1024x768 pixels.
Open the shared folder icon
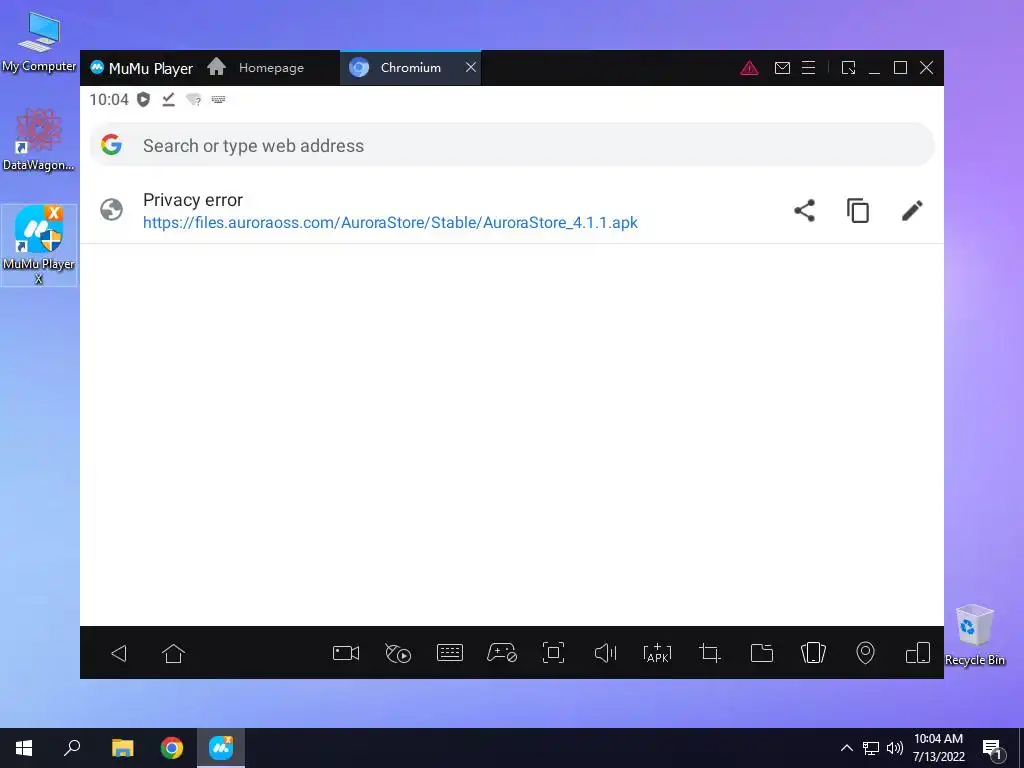click(761, 653)
